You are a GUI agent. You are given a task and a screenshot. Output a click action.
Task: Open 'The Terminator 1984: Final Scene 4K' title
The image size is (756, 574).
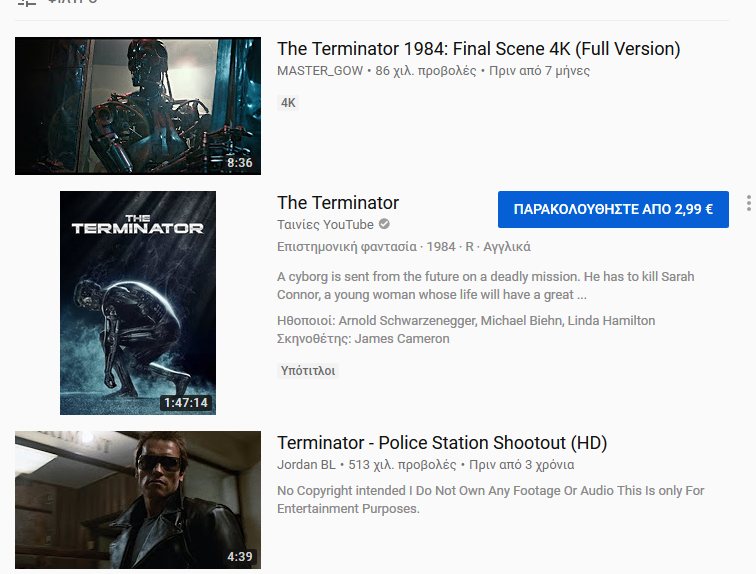click(478, 49)
